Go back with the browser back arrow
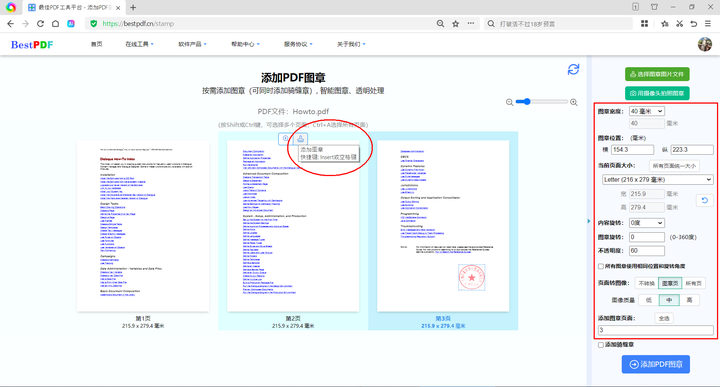This screenshot has height=387, width=720. (x=11, y=23)
